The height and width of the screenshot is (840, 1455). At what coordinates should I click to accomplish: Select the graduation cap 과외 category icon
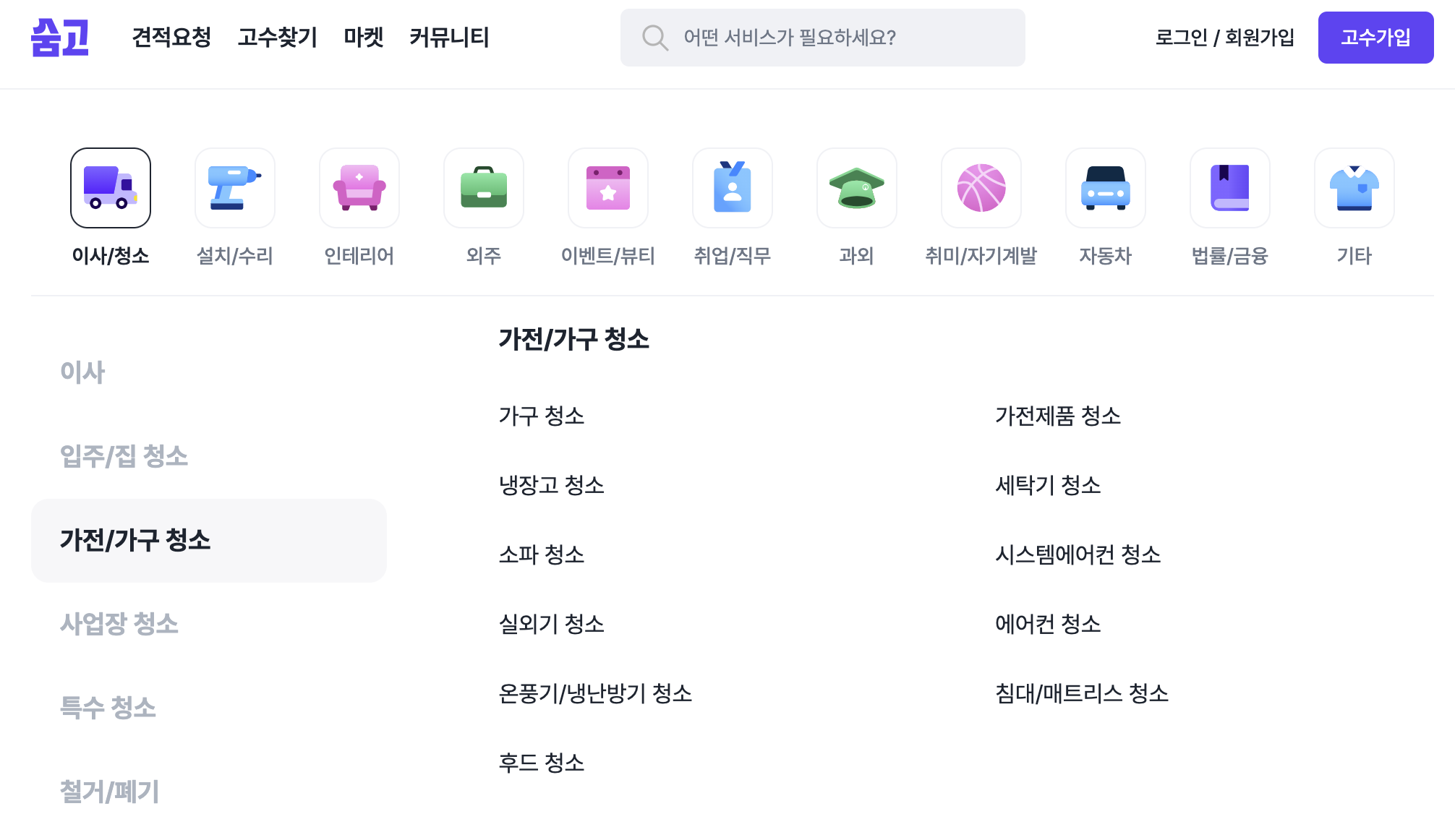click(857, 188)
